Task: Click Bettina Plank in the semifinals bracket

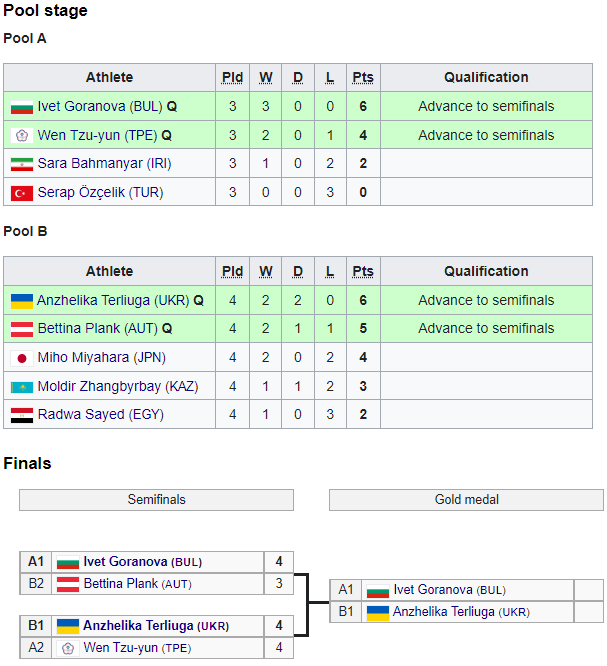Action: pyautogui.click(x=118, y=584)
